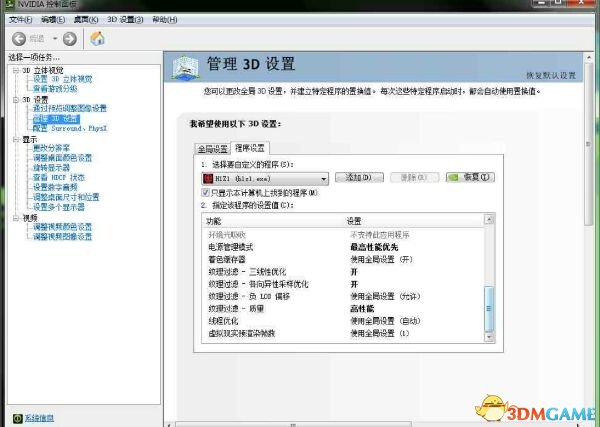Click the 删除(R) button
600x427 pixels.
(414, 177)
